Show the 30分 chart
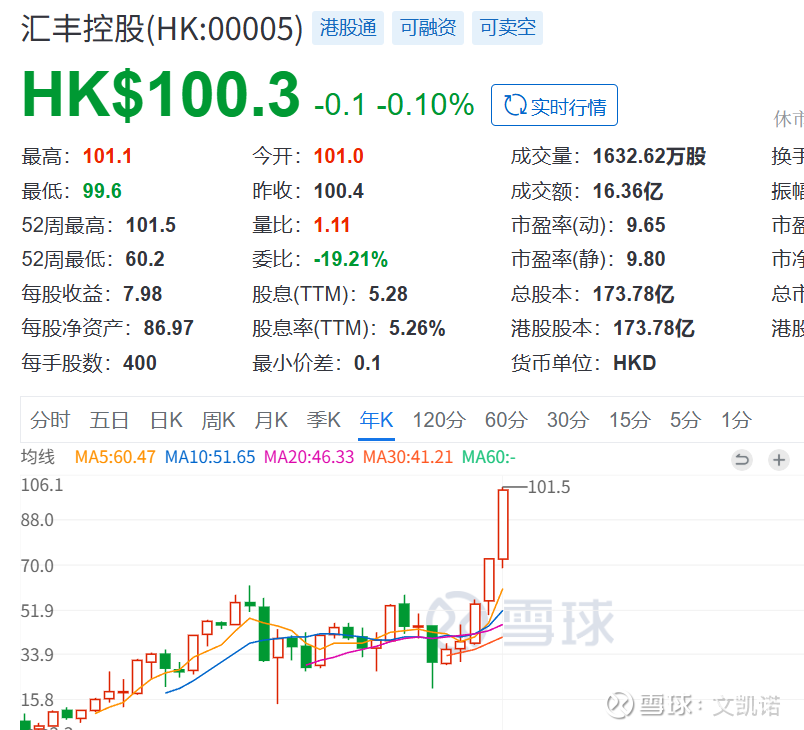 pyautogui.click(x=568, y=420)
